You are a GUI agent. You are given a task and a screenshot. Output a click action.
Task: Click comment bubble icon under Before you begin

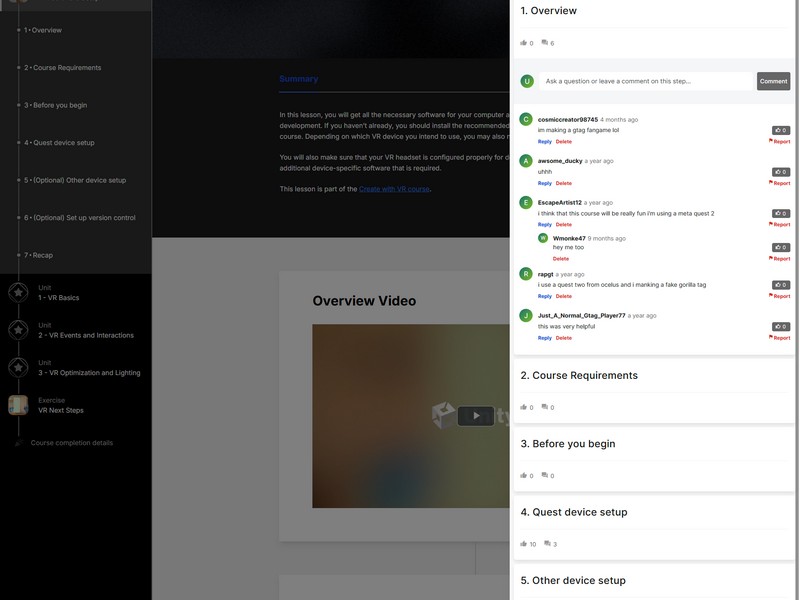coord(545,475)
